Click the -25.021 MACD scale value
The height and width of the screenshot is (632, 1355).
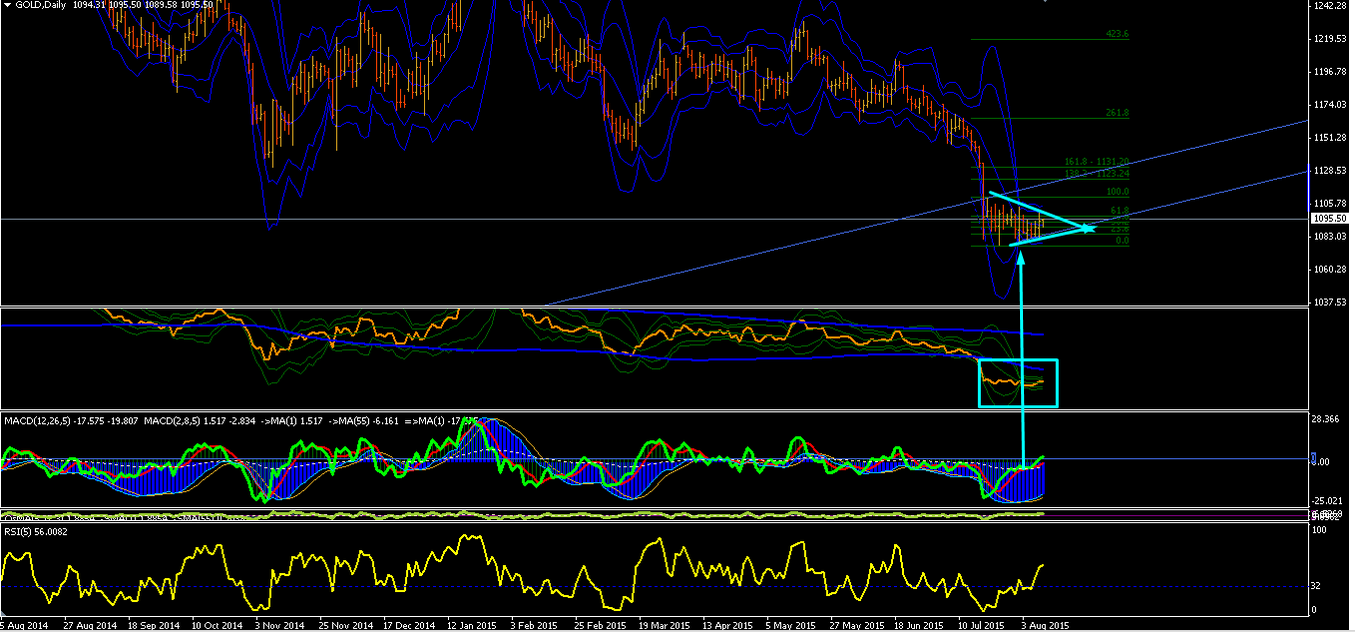pyautogui.click(x=1325, y=502)
